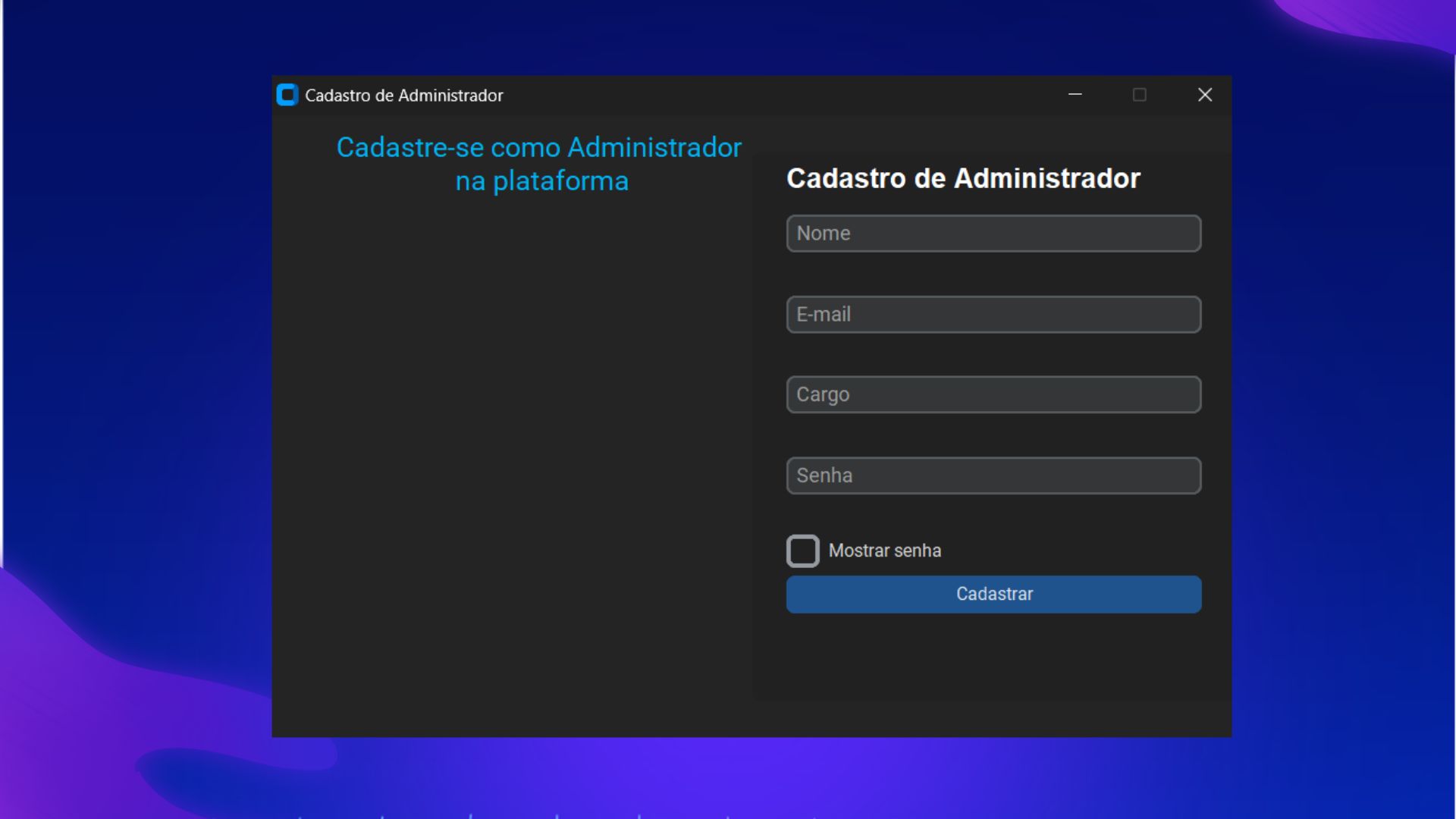Viewport: 1456px width, 819px height.
Task: Click the 'Cadastro de Administrador' form heading
Action: (x=963, y=179)
